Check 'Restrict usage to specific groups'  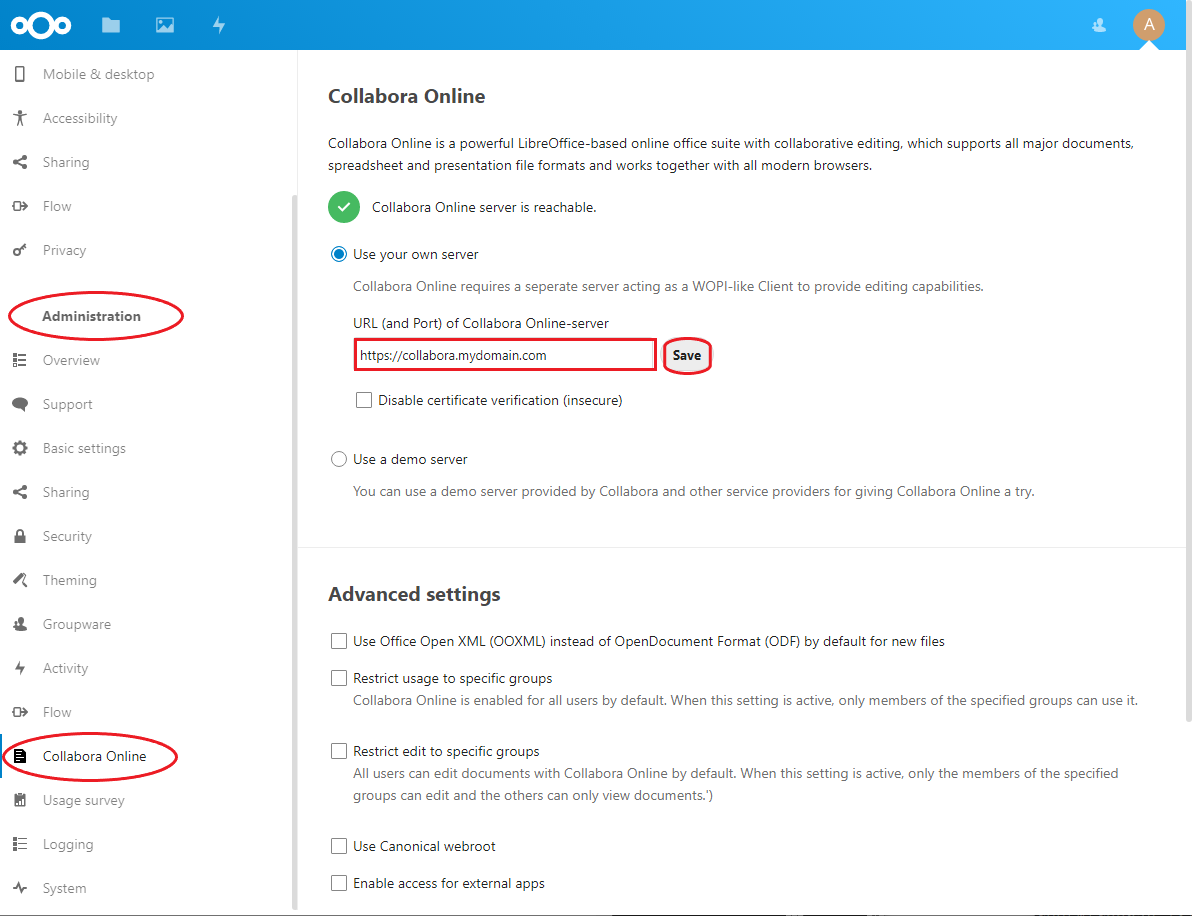(x=339, y=678)
